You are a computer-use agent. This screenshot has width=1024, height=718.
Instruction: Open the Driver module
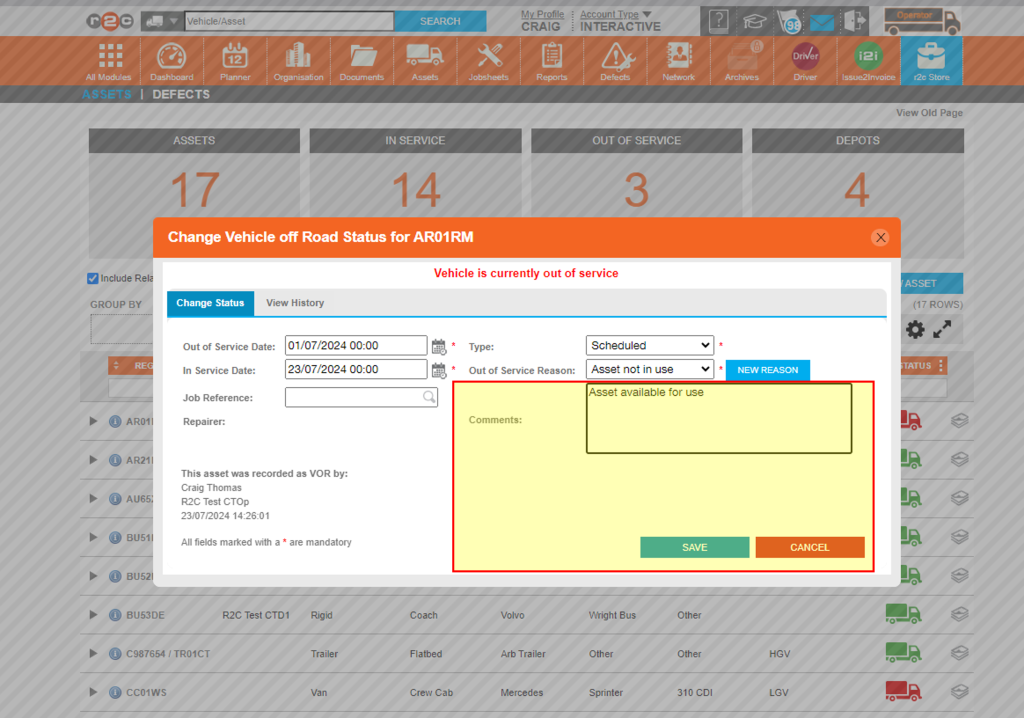pyautogui.click(x=805, y=61)
